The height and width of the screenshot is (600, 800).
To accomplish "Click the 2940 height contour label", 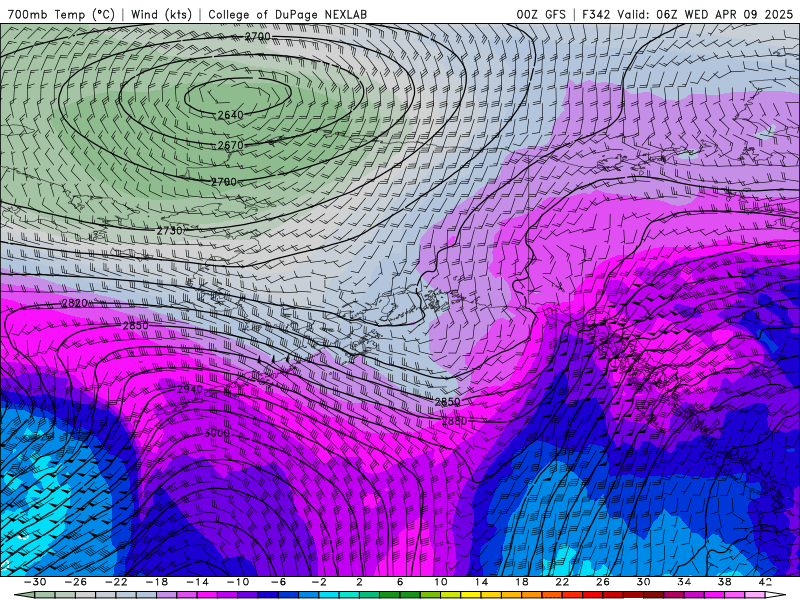I will (x=190, y=389).
